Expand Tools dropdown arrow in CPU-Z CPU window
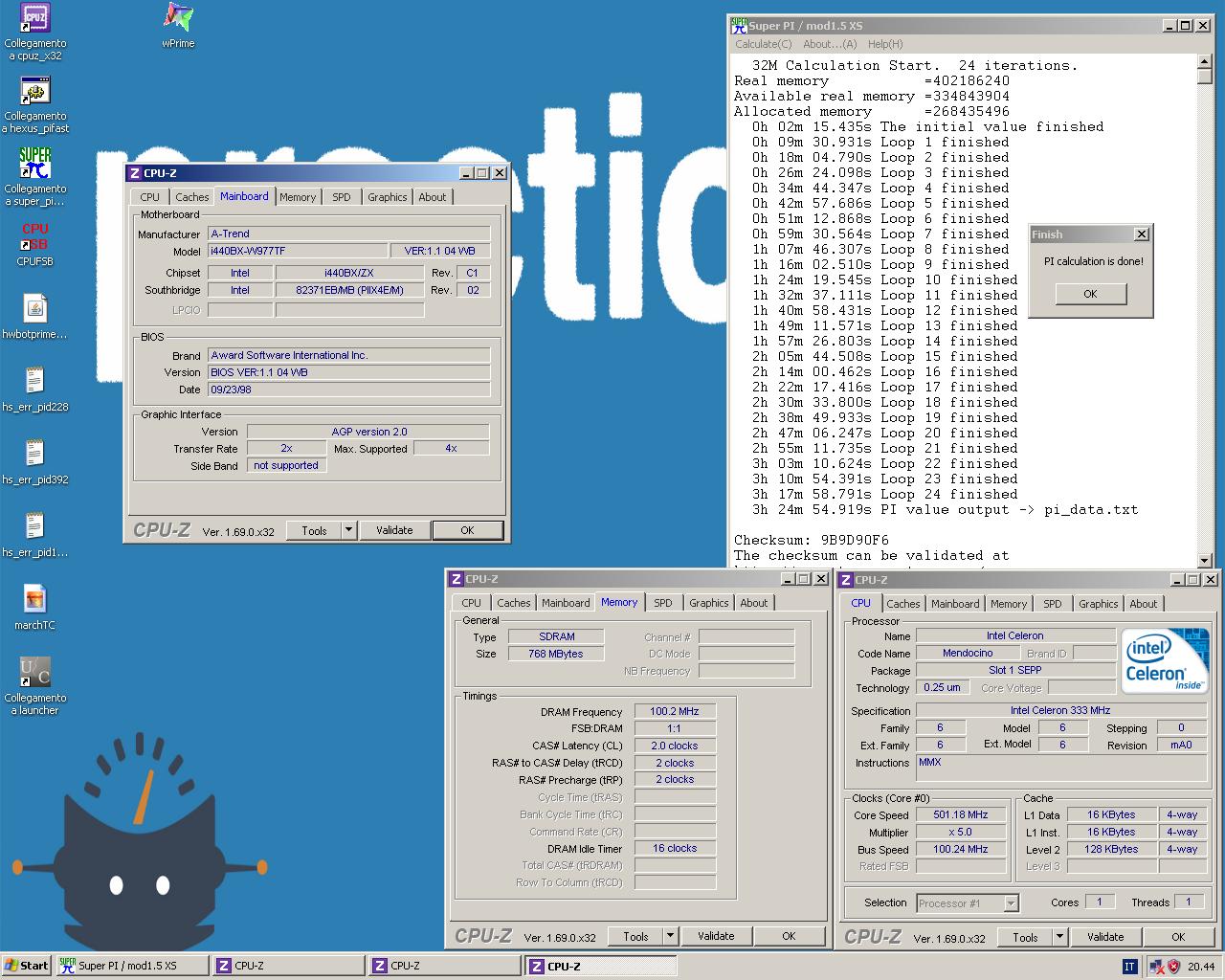1225x980 pixels. click(1059, 938)
